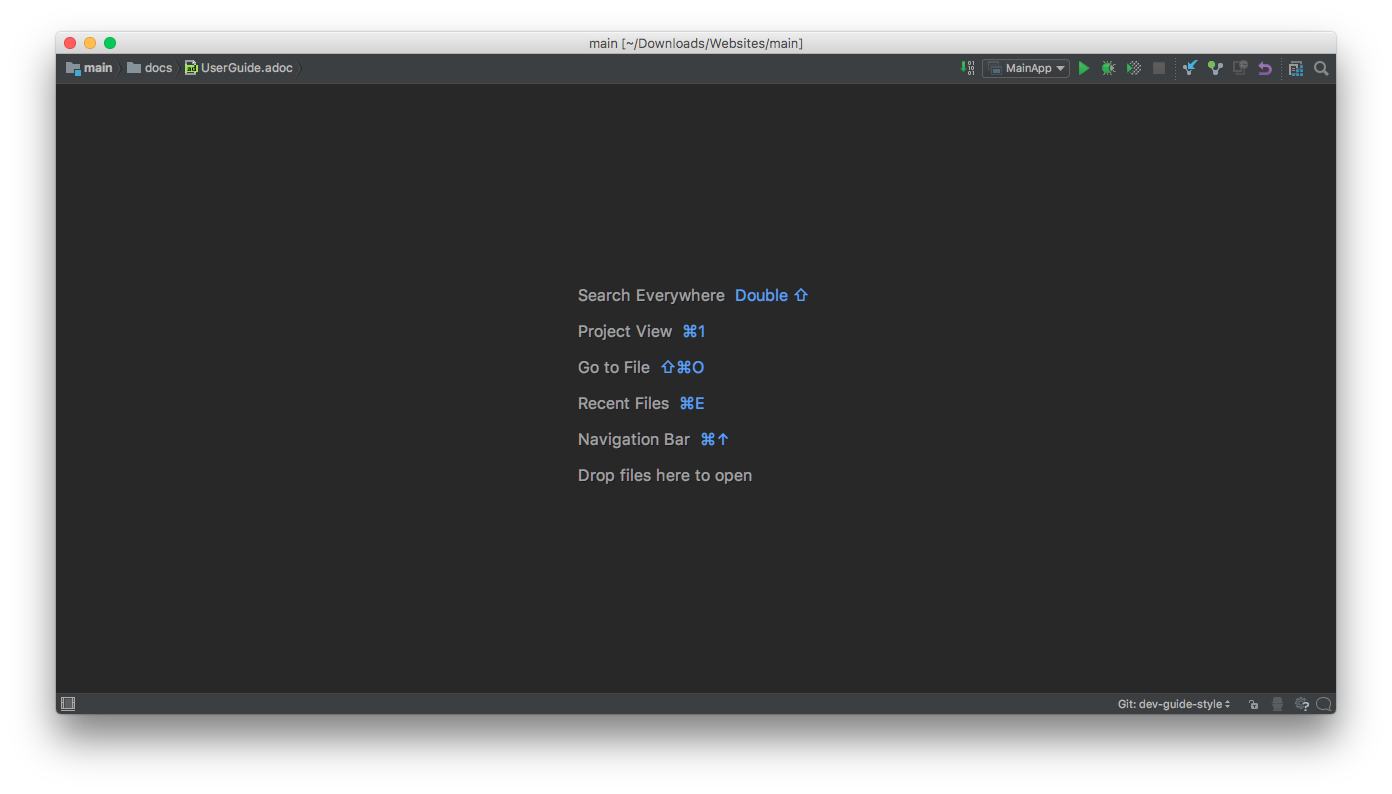This screenshot has height=794, width=1392.
Task: Commit changes with the green VCS icon
Action: click(x=1215, y=68)
